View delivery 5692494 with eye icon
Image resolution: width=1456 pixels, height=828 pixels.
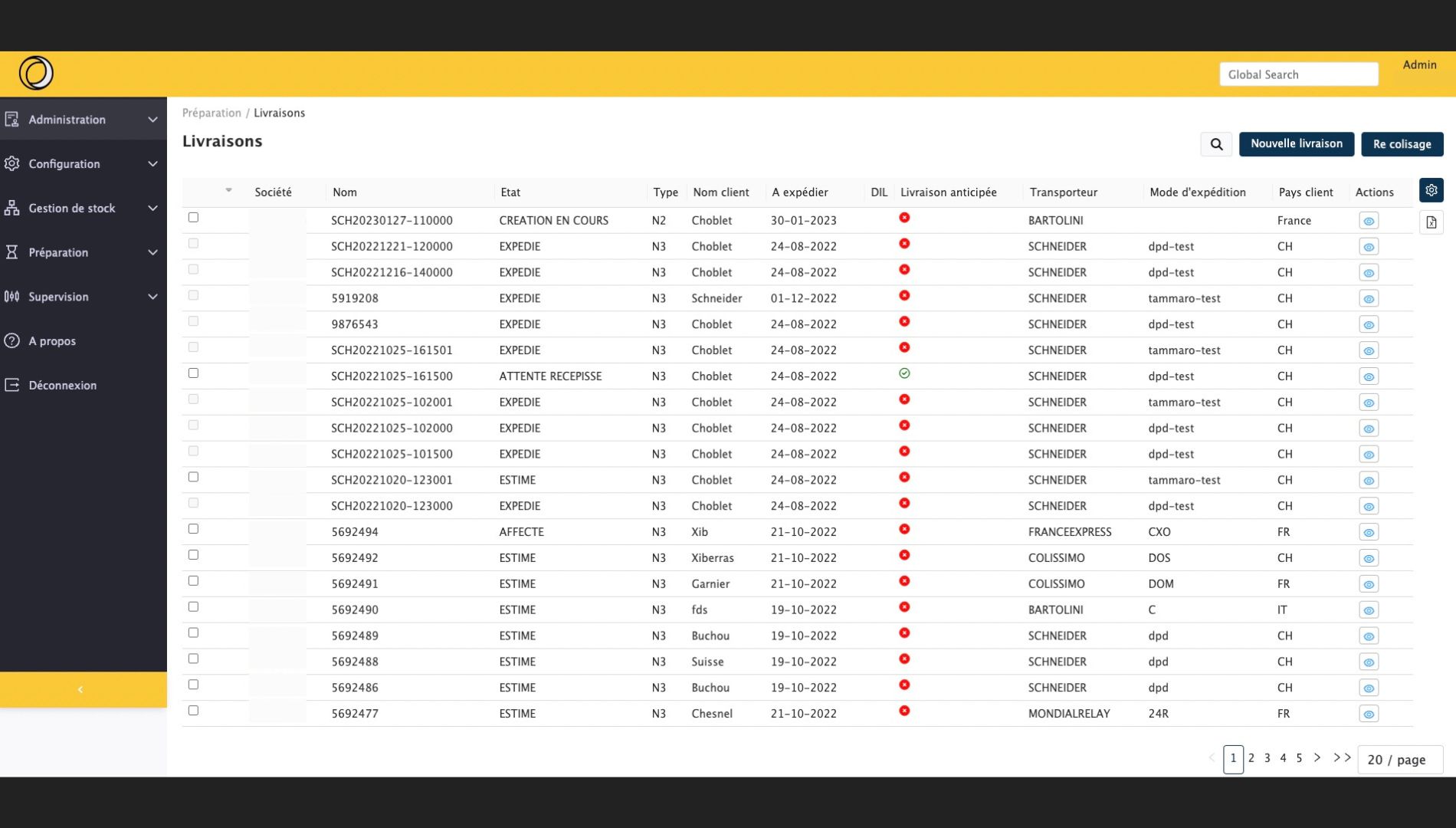pyautogui.click(x=1369, y=533)
